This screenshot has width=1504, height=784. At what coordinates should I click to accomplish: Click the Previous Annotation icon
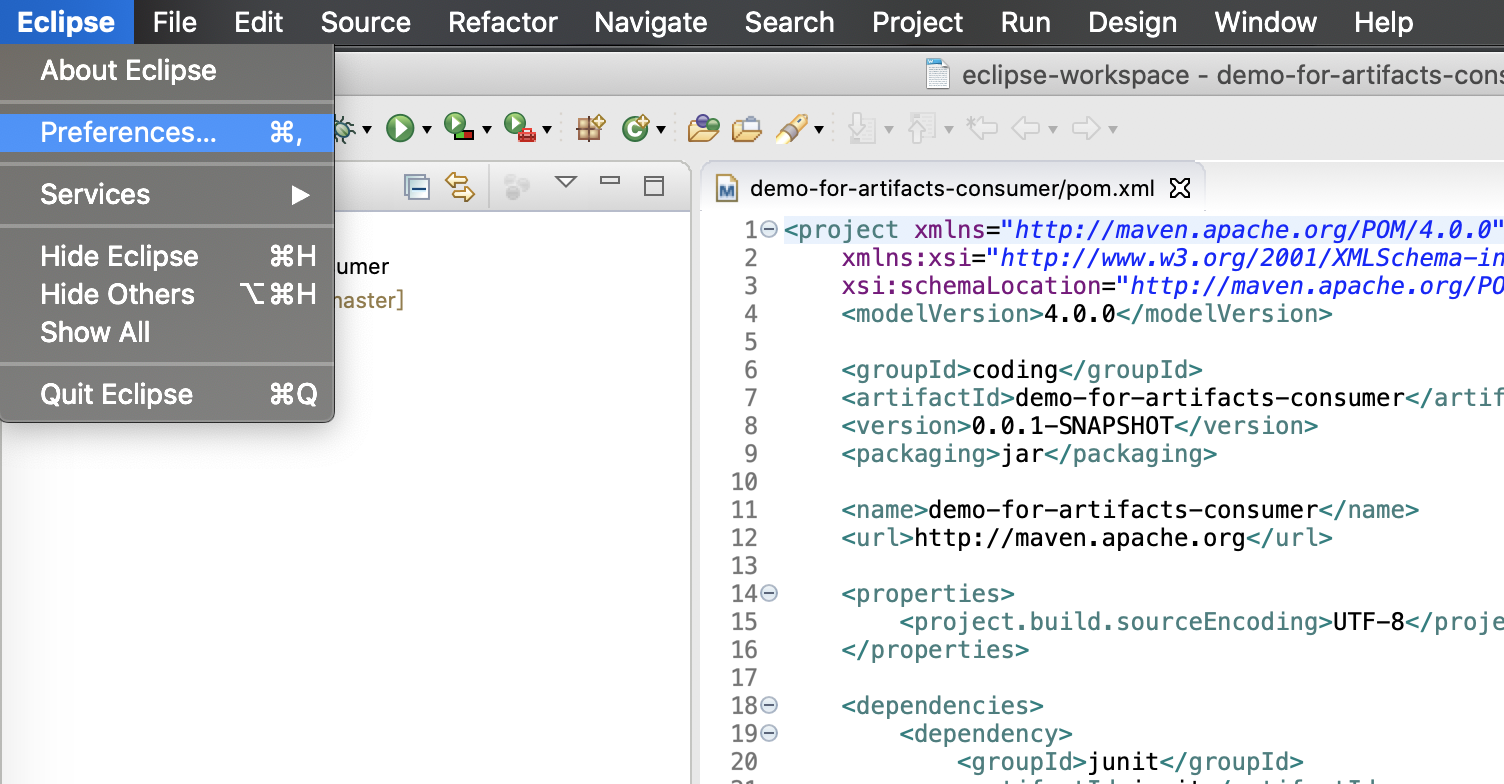(x=921, y=127)
